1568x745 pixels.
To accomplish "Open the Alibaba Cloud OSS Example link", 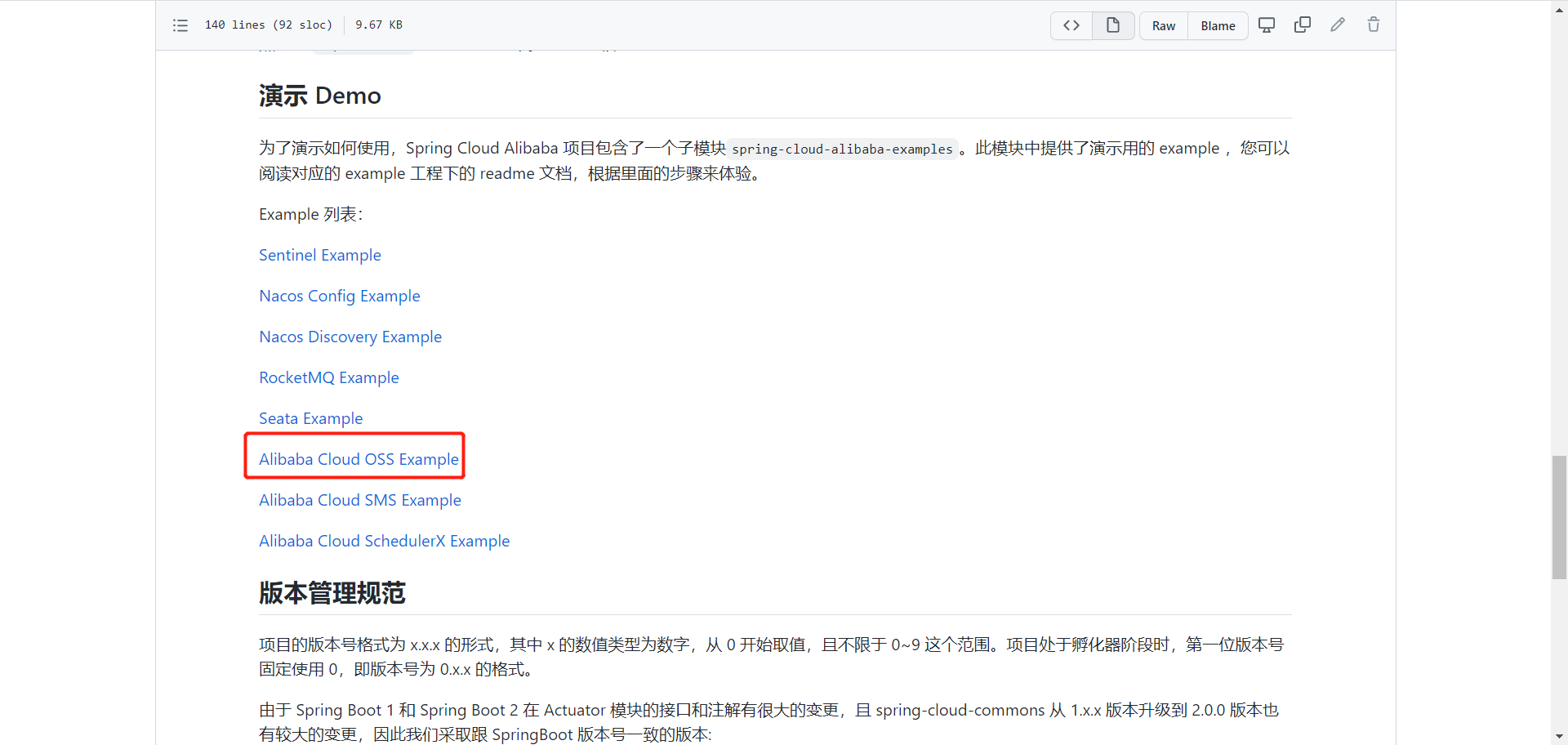I will coord(359,459).
